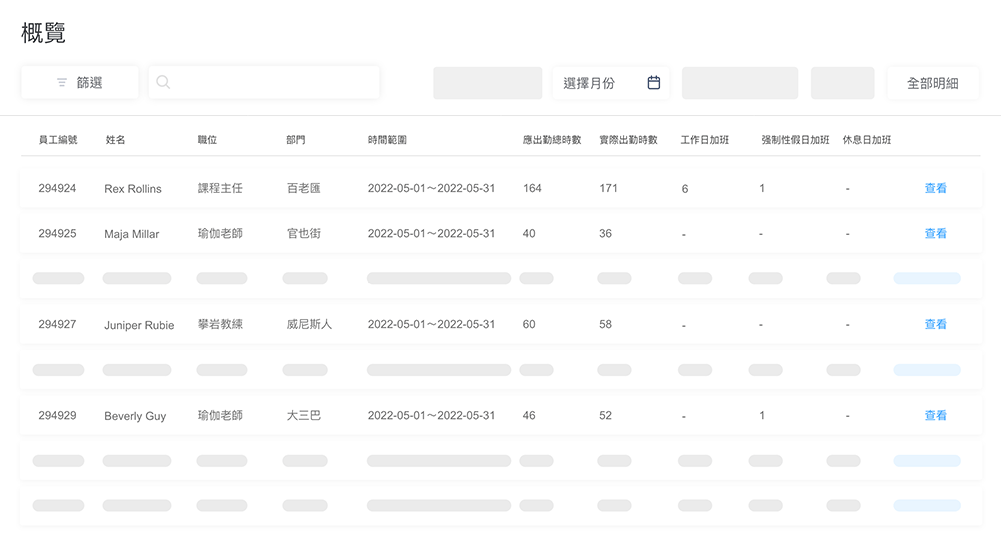This screenshot has height=545, width=1001.
Task: Click the 實際出勤時數 column header
Action: [628, 140]
